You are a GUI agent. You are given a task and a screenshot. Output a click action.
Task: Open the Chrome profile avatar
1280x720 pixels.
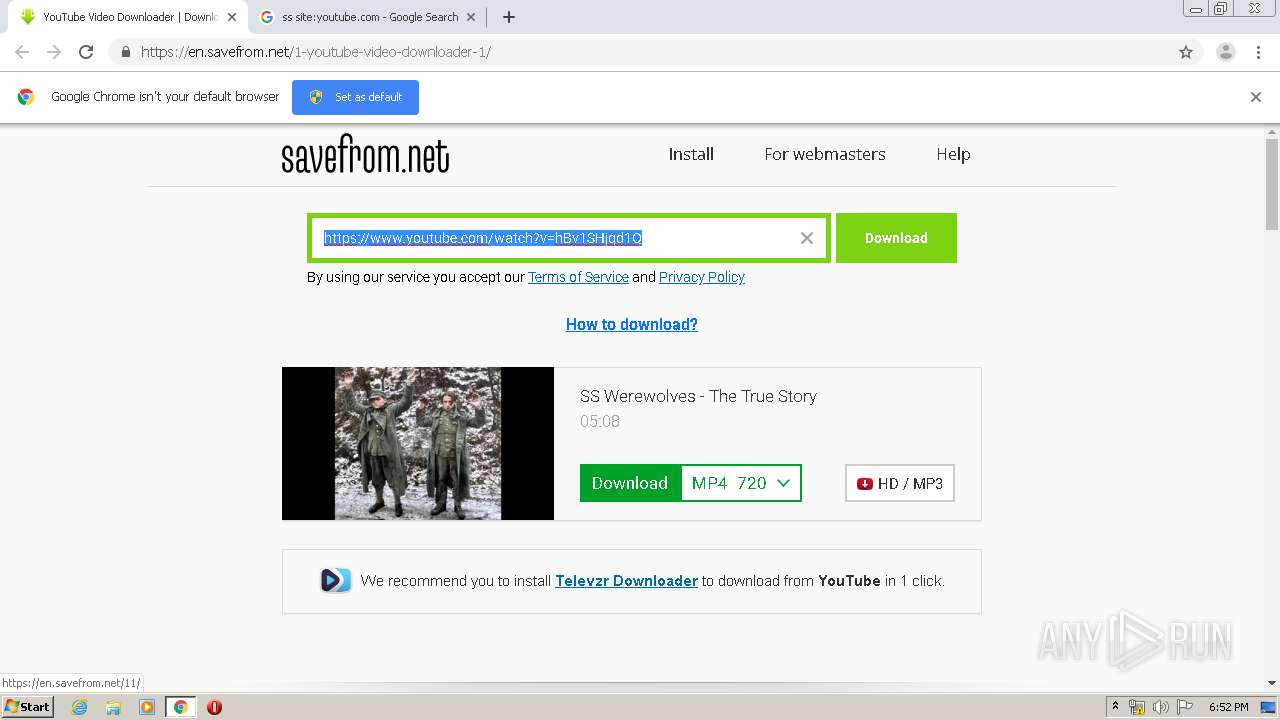pyautogui.click(x=1225, y=52)
